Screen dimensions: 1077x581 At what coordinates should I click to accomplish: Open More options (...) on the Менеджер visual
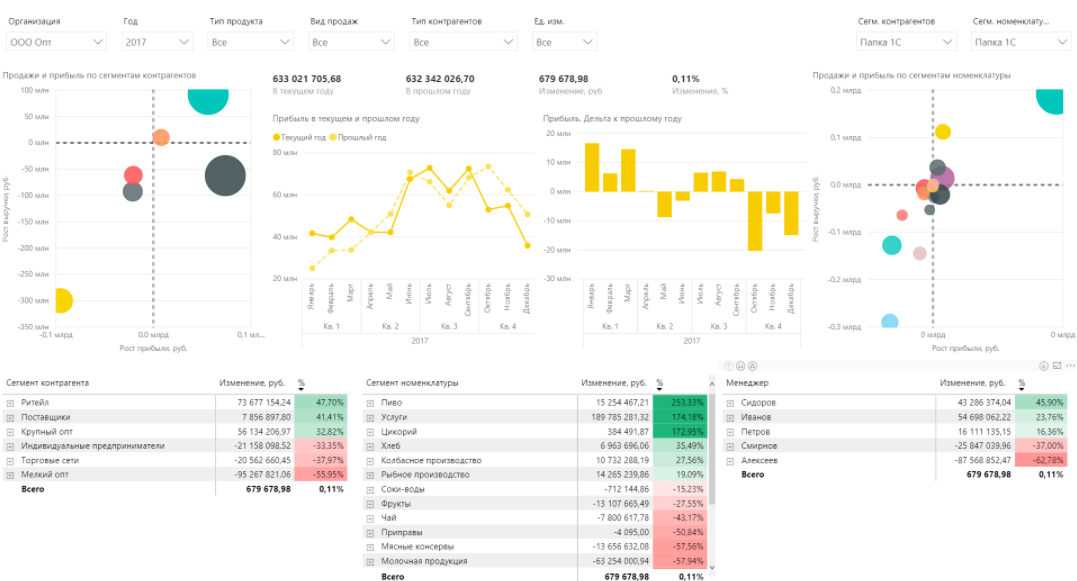[x=1068, y=366]
